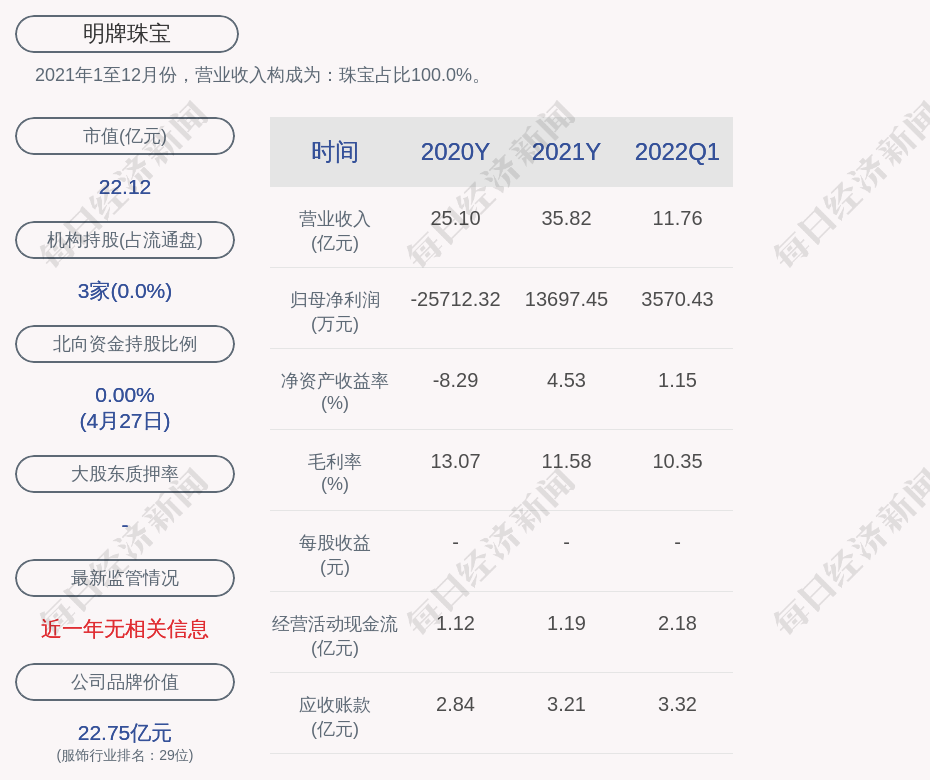The height and width of the screenshot is (780, 930).
Task: Click the 服饰行业排名：29位 note
Action: 125,756
